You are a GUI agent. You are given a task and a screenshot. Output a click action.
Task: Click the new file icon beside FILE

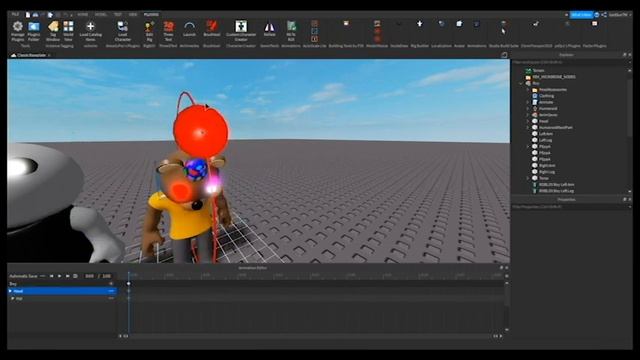click(28, 15)
